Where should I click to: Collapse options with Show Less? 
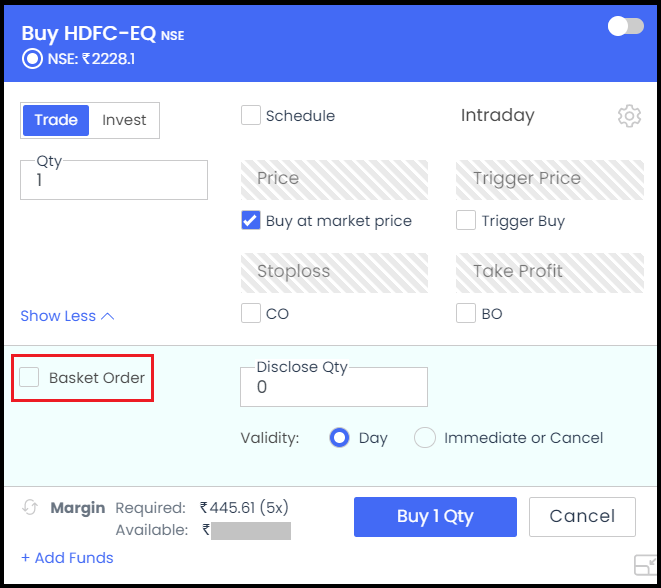[67, 316]
